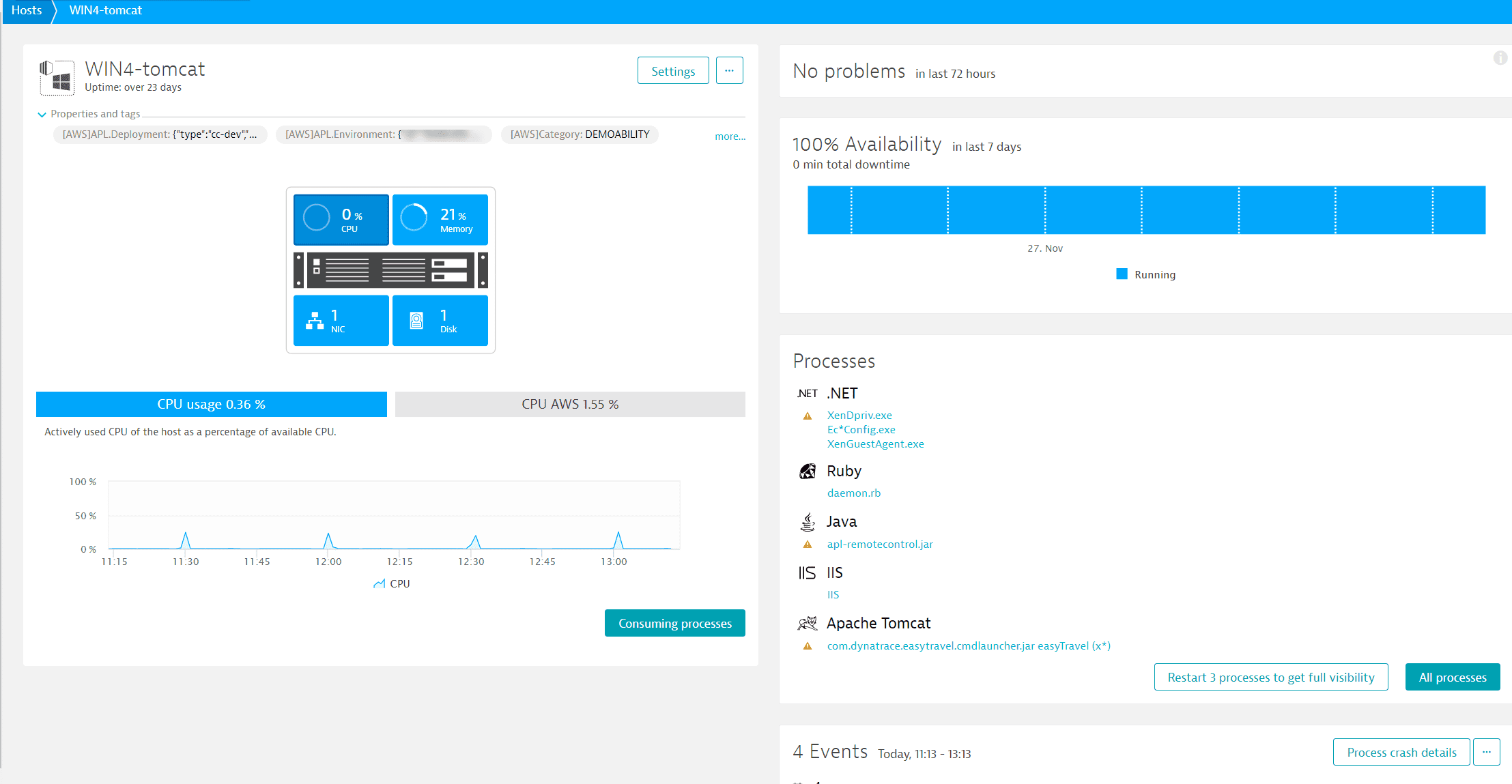Click the AWS APL.Deployment tag
This screenshot has height=784, width=1512.
(160, 134)
